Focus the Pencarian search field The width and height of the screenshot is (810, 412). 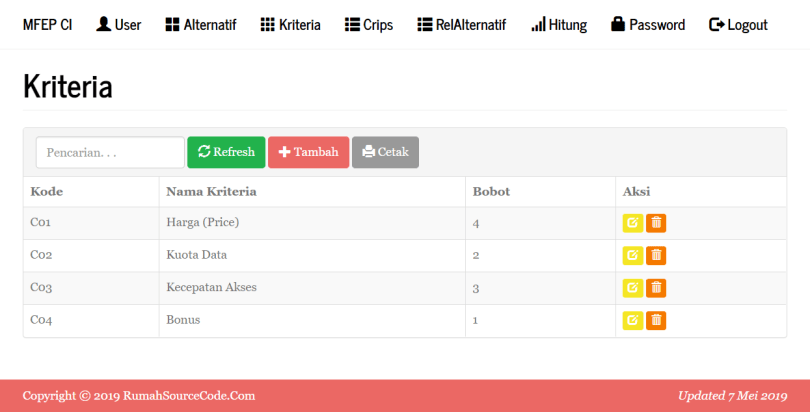coord(110,152)
